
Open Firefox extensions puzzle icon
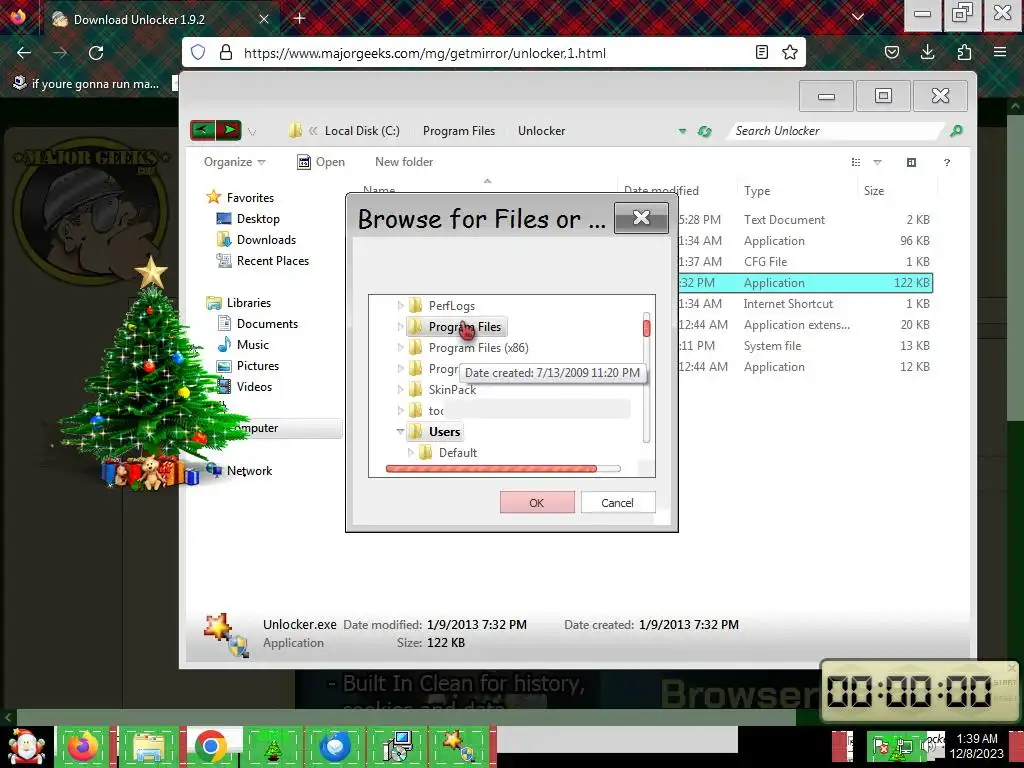964,52
